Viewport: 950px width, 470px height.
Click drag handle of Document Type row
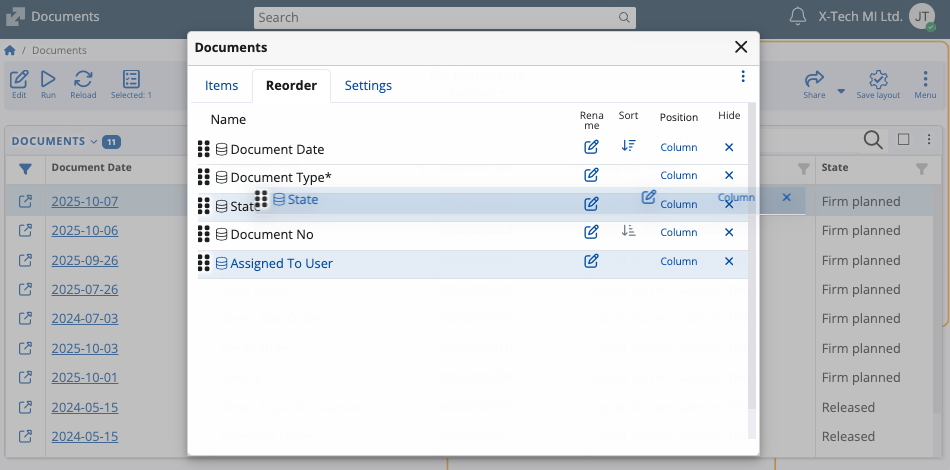click(x=204, y=177)
